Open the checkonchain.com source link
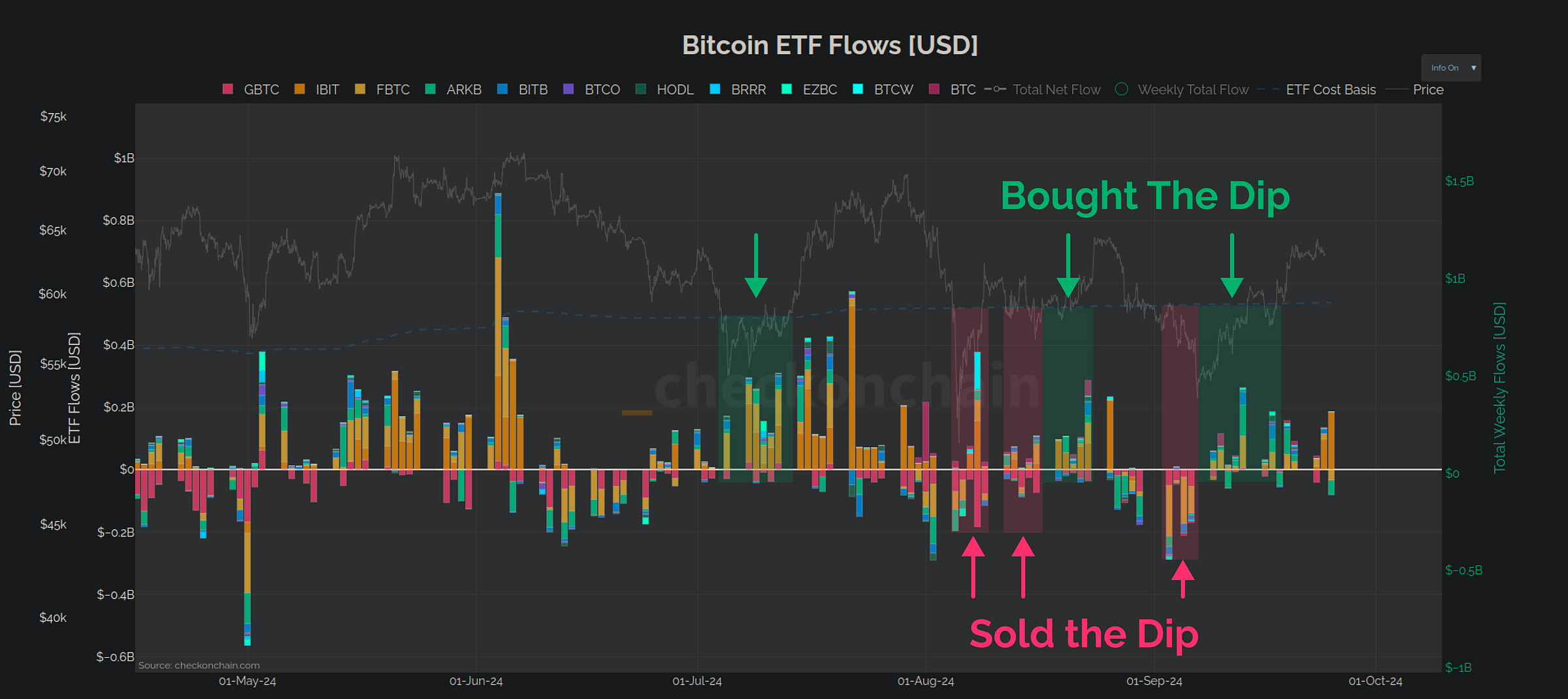 (199, 664)
